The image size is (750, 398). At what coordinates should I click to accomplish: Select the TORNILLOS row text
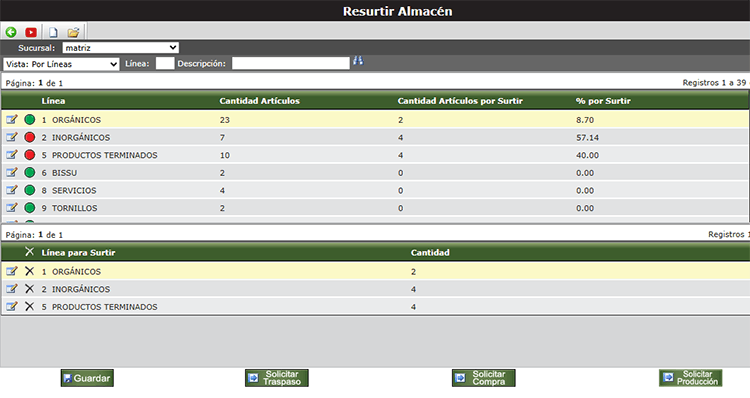point(75,209)
